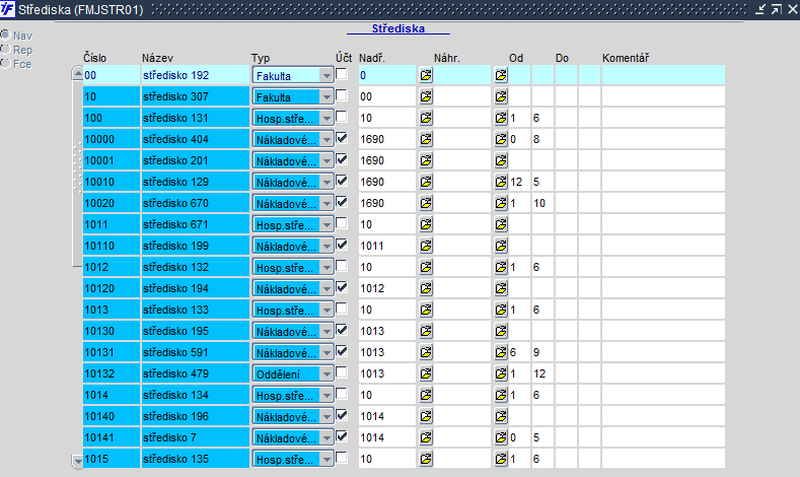
Task: Open Typ dropdown for středisko 132
Action: coord(327,268)
